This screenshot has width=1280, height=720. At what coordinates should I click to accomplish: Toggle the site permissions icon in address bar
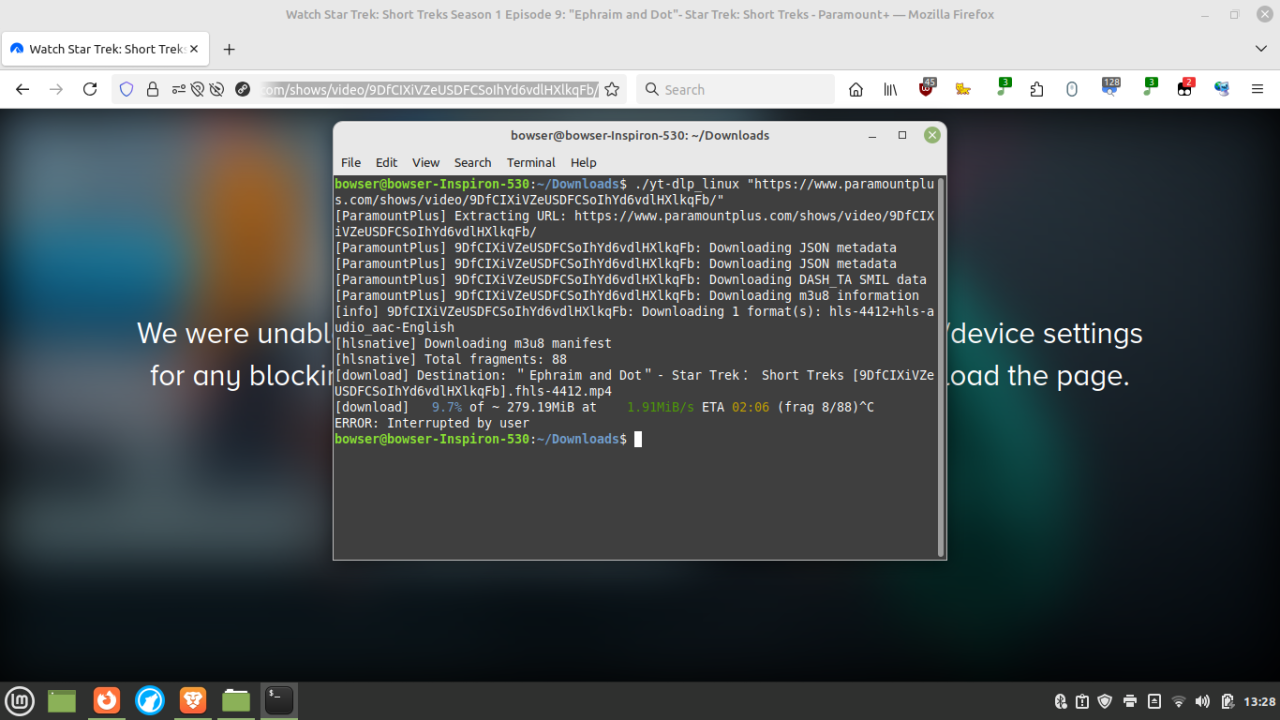tap(179, 89)
